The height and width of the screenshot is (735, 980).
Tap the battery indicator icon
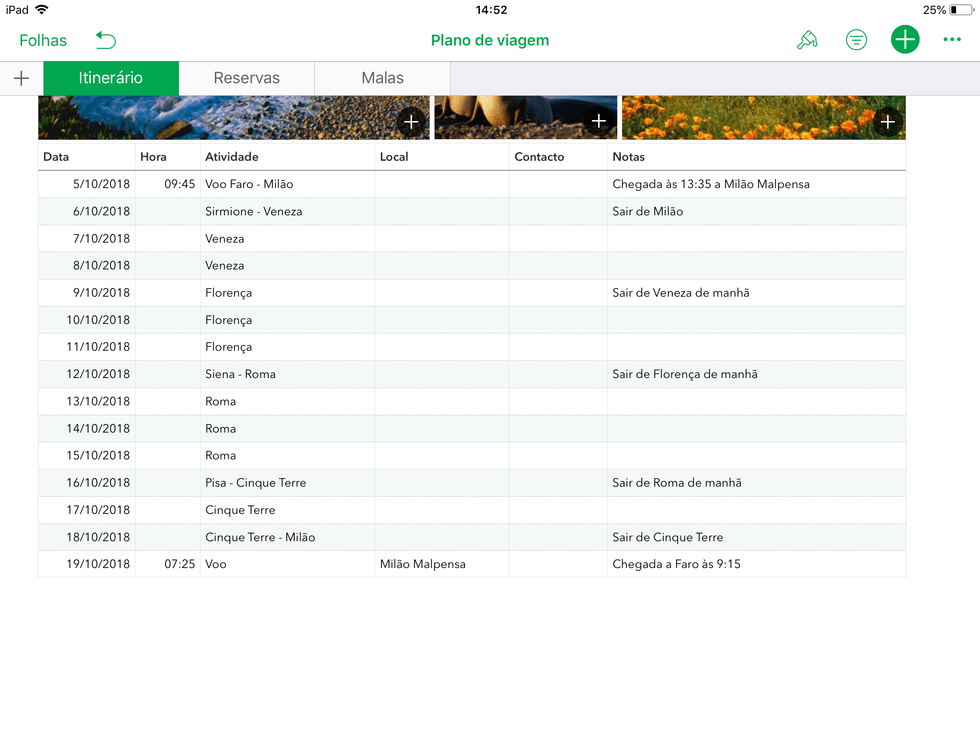click(x=962, y=10)
